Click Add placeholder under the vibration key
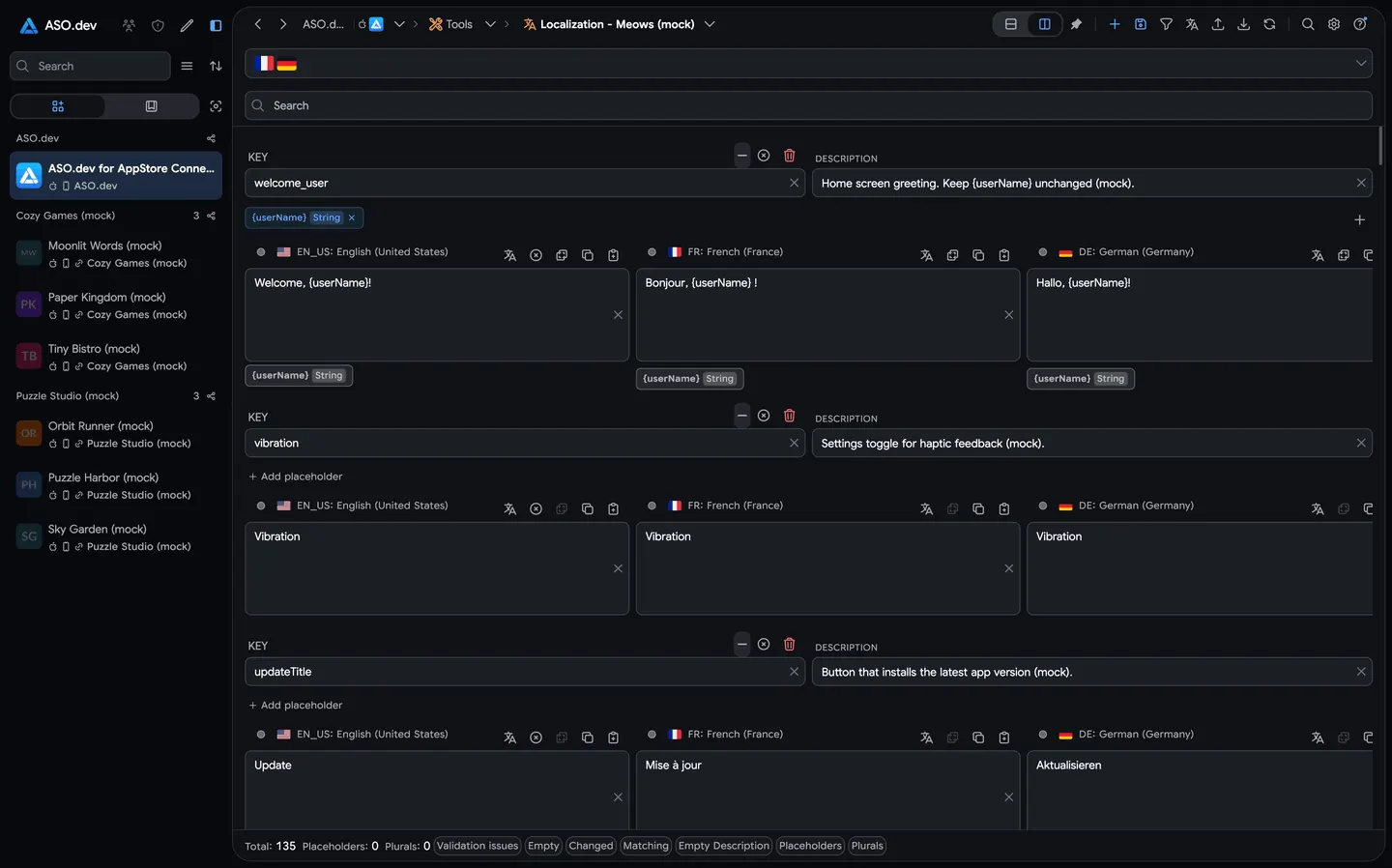 click(296, 477)
